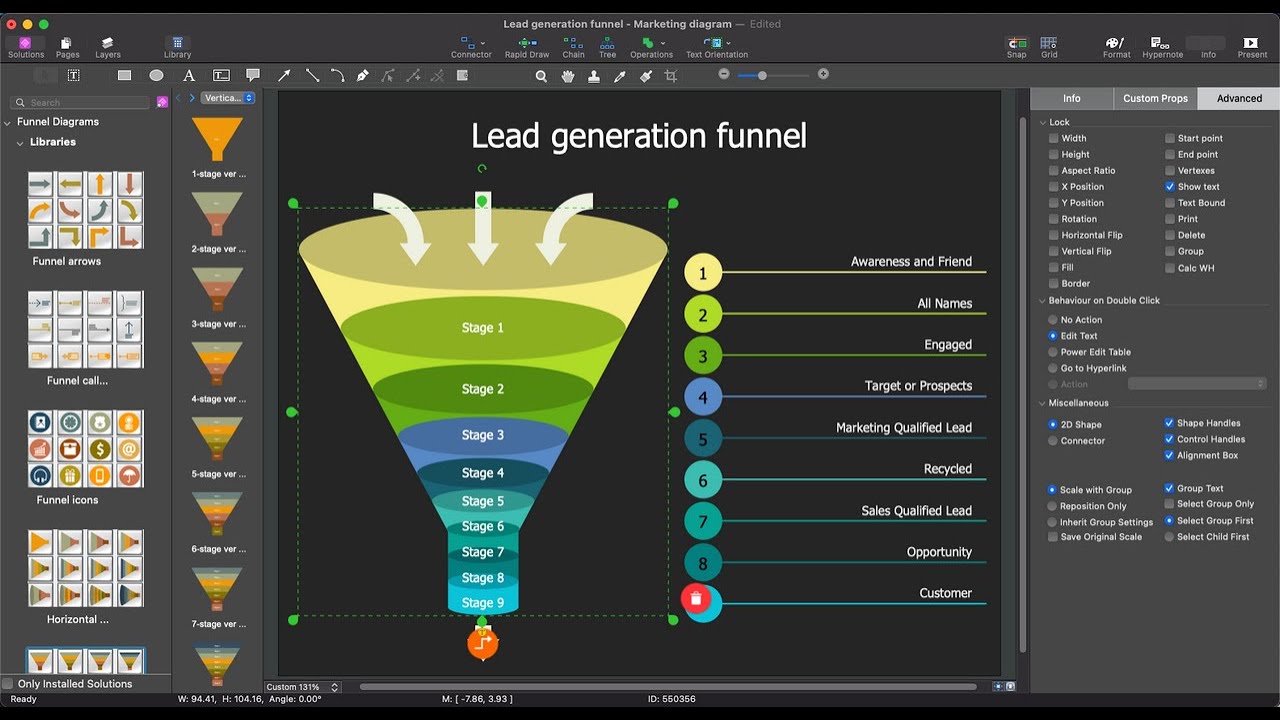1280x720 pixels.
Task: Click the Search library field
Action: pyautogui.click(x=82, y=102)
